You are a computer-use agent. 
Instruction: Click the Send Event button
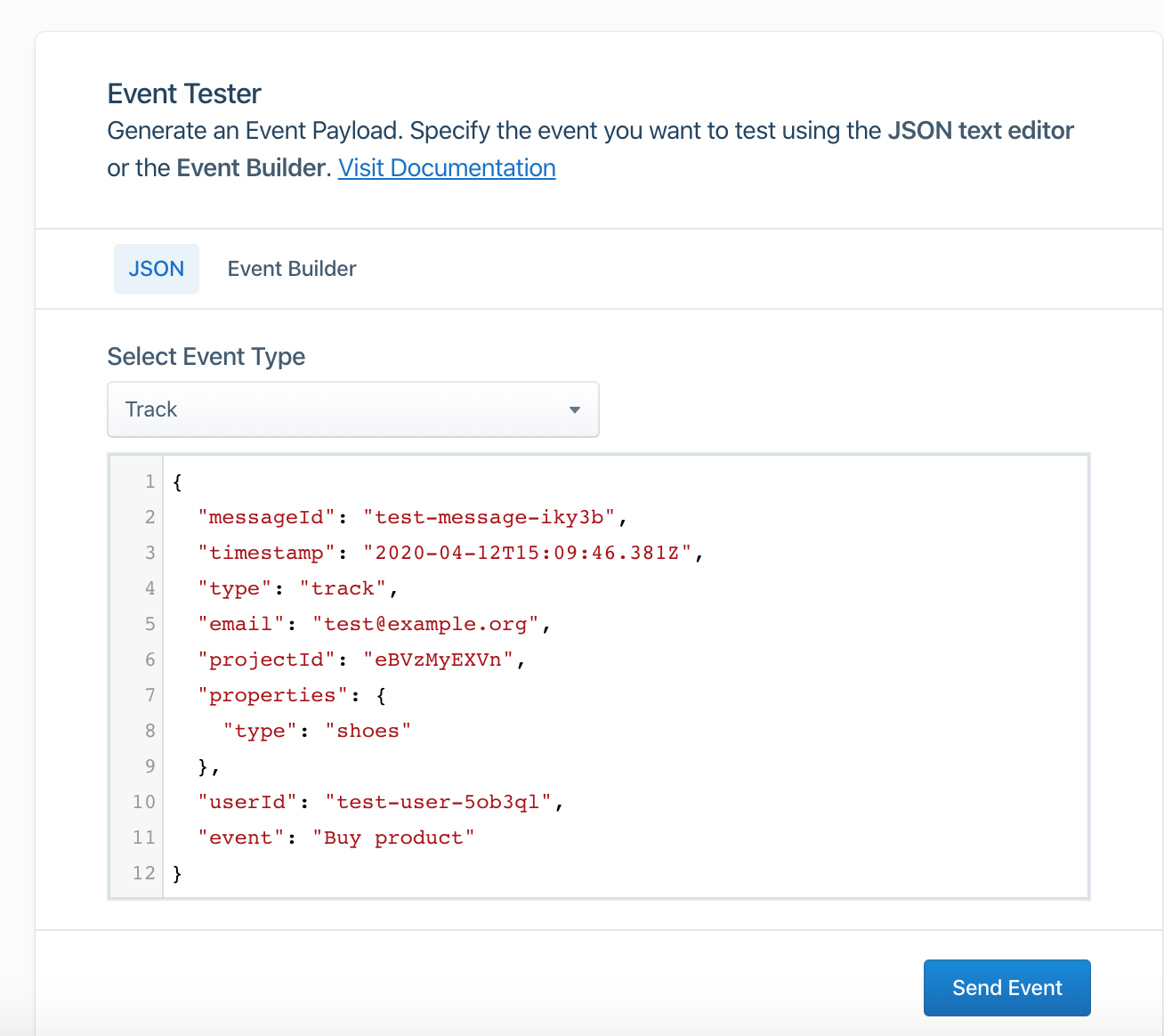[1006, 988]
